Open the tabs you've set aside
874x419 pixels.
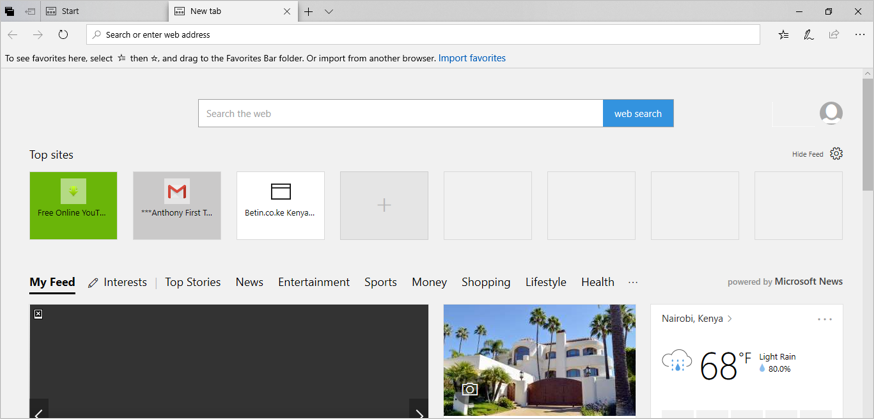tap(9, 12)
